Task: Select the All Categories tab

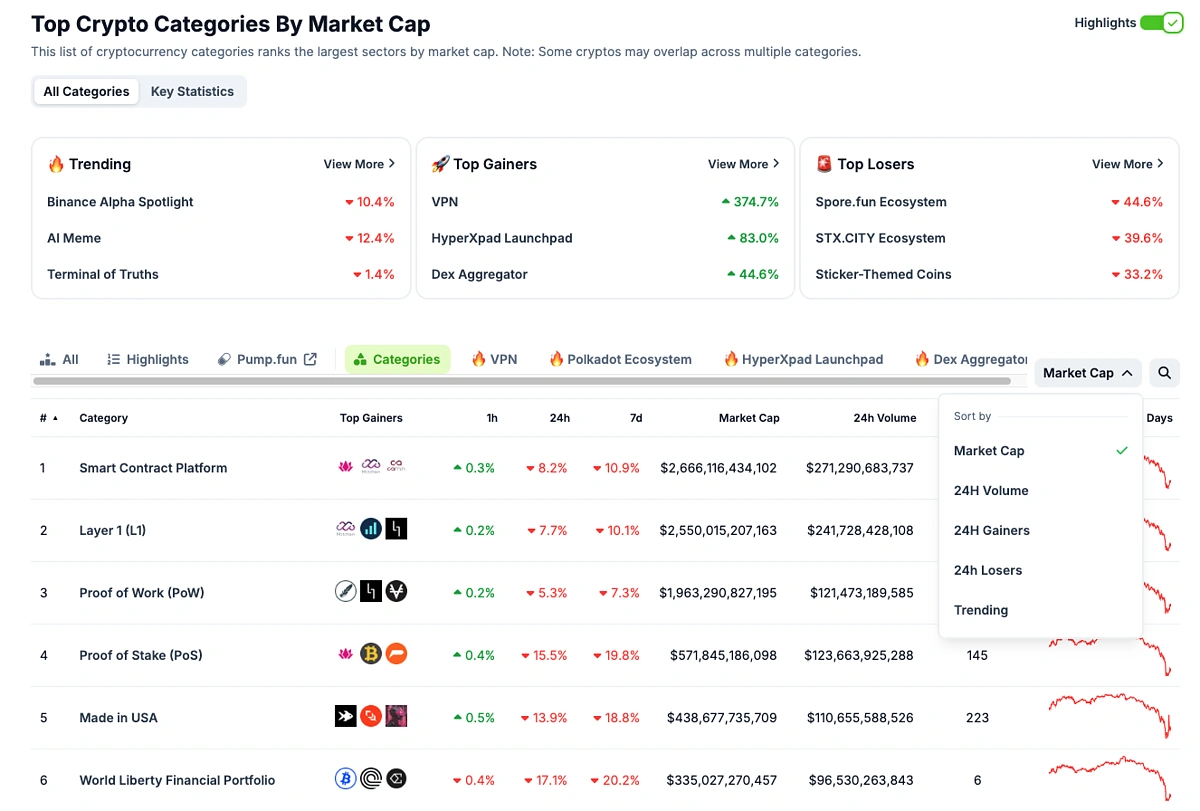Action: [86, 91]
